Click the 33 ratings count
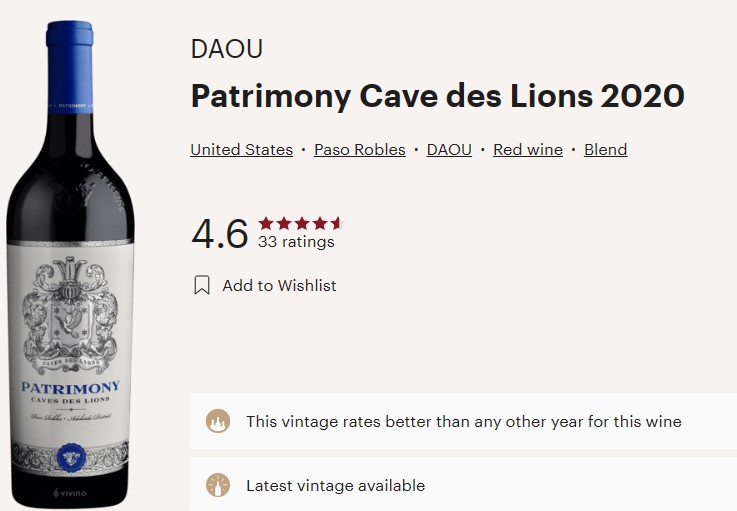The image size is (737, 511). pos(296,242)
